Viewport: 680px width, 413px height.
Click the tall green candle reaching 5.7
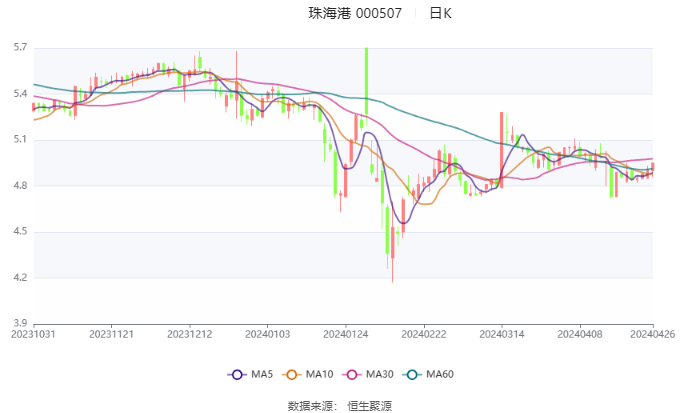pos(366,81)
